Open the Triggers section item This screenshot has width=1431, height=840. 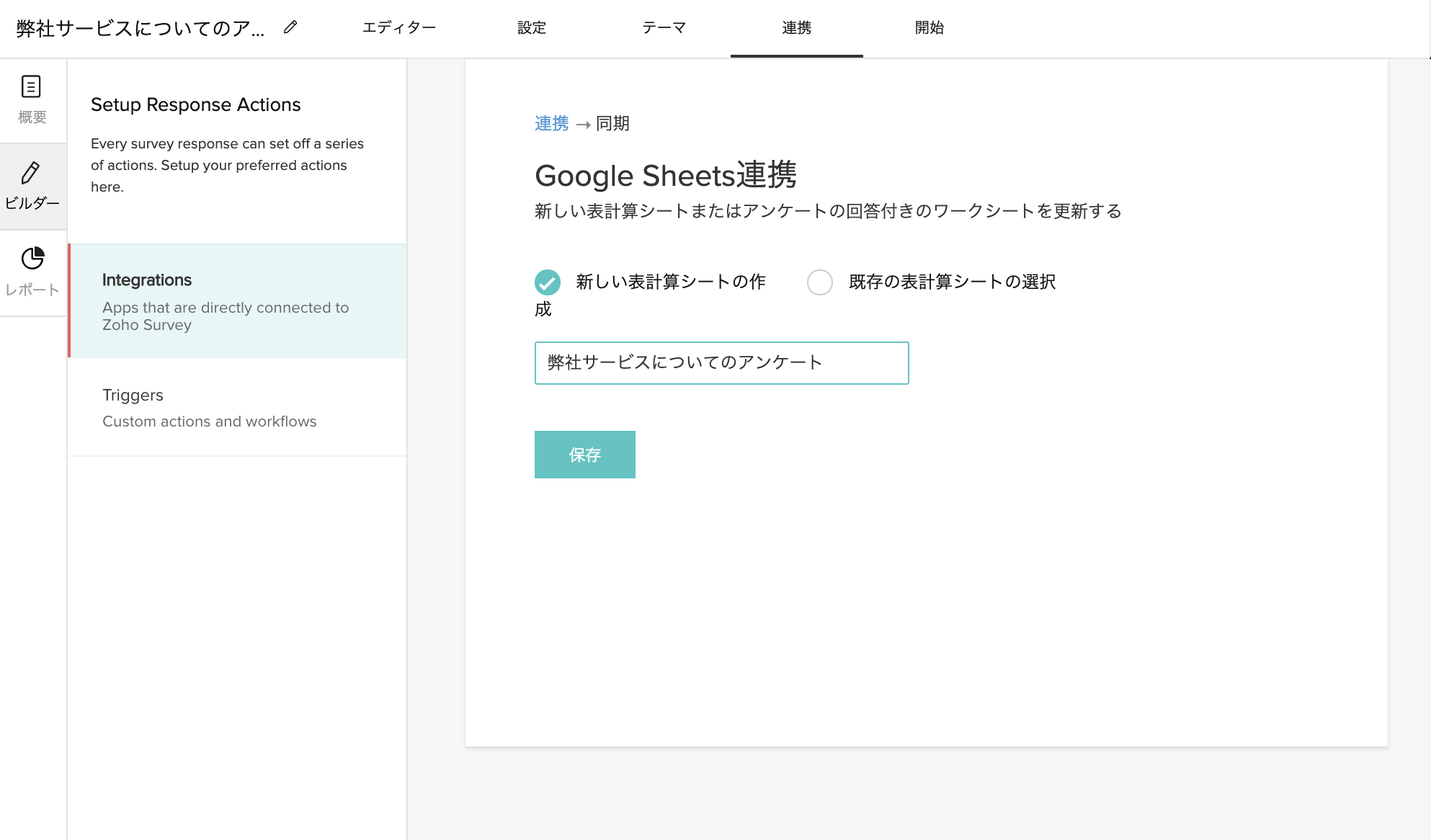click(x=238, y=408)
